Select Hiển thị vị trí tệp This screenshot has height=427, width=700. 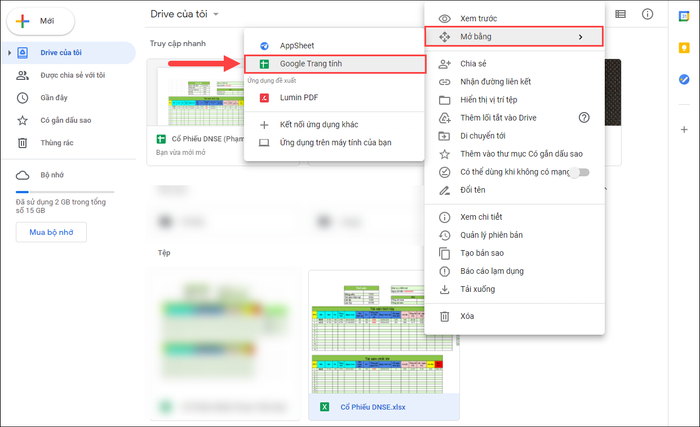(514, 100)
